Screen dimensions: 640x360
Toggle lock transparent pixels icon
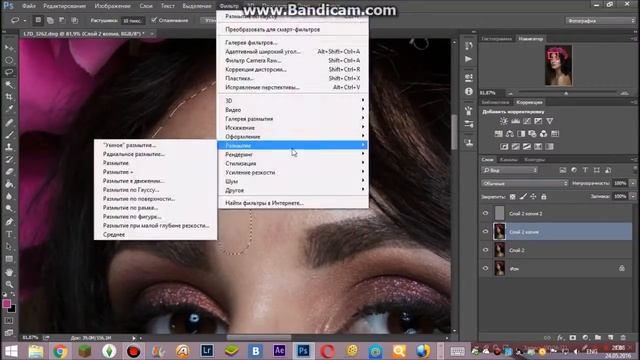point(513,197)
